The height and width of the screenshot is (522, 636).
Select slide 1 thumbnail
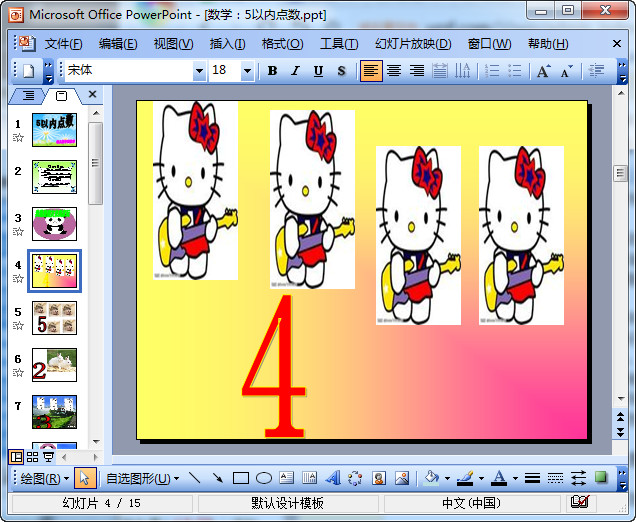[54, 130]
